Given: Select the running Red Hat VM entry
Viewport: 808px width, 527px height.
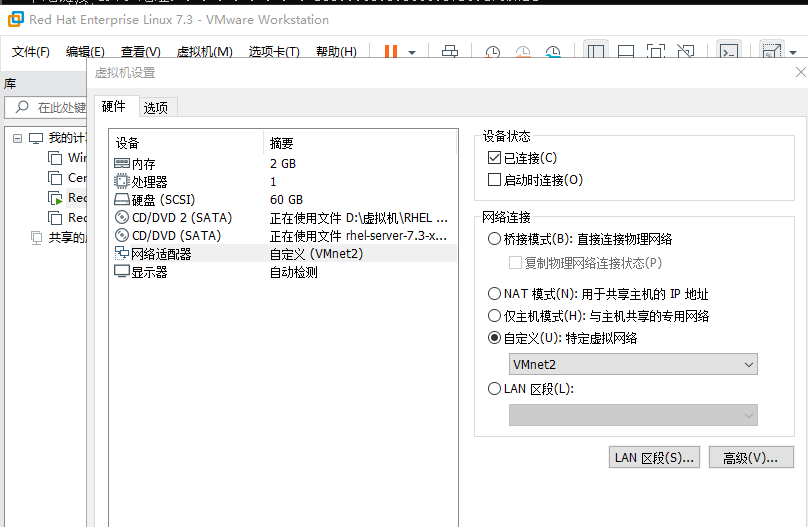Looking at the screenshot, I should coord(67,198).
